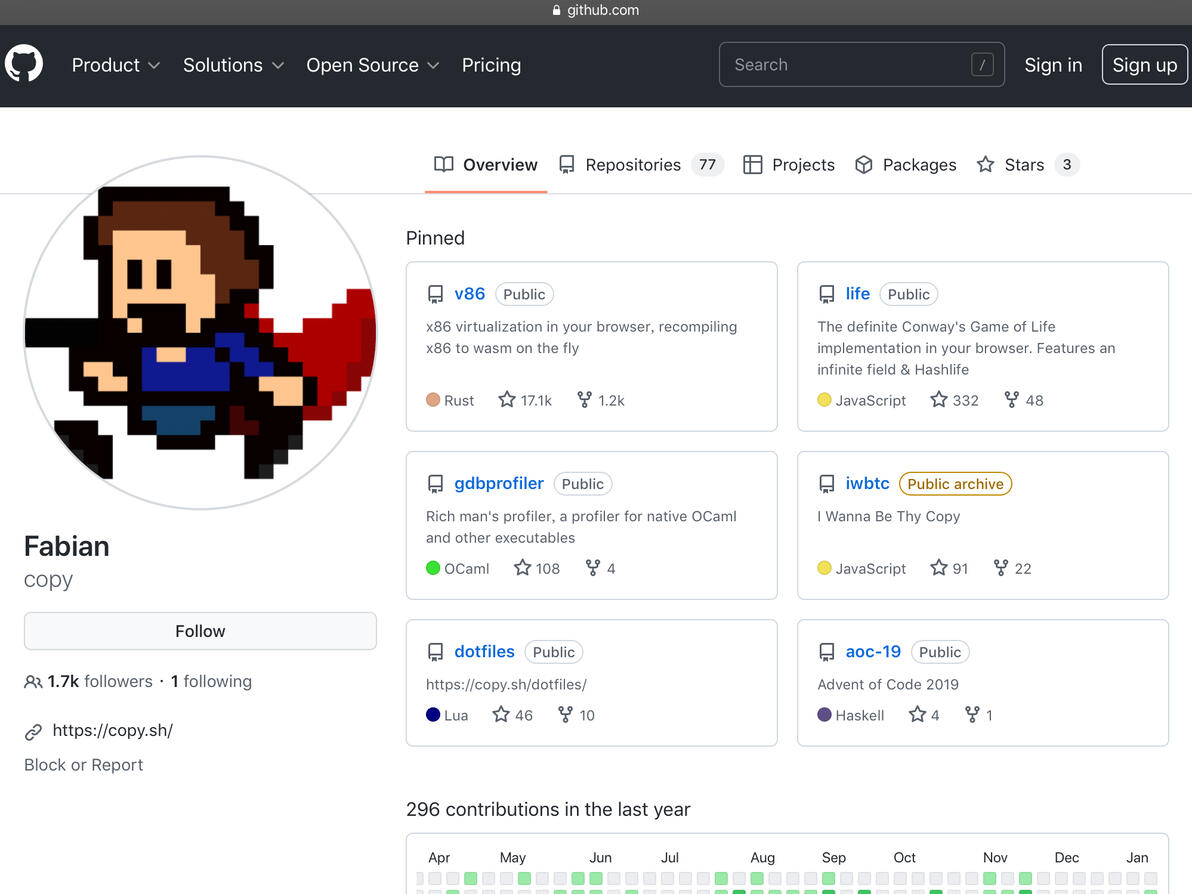Open the aoc-19 repository link
Image resolution: width=1192 pixels, height=894 pixels.
pyautogui.click(x=873, y=651)
